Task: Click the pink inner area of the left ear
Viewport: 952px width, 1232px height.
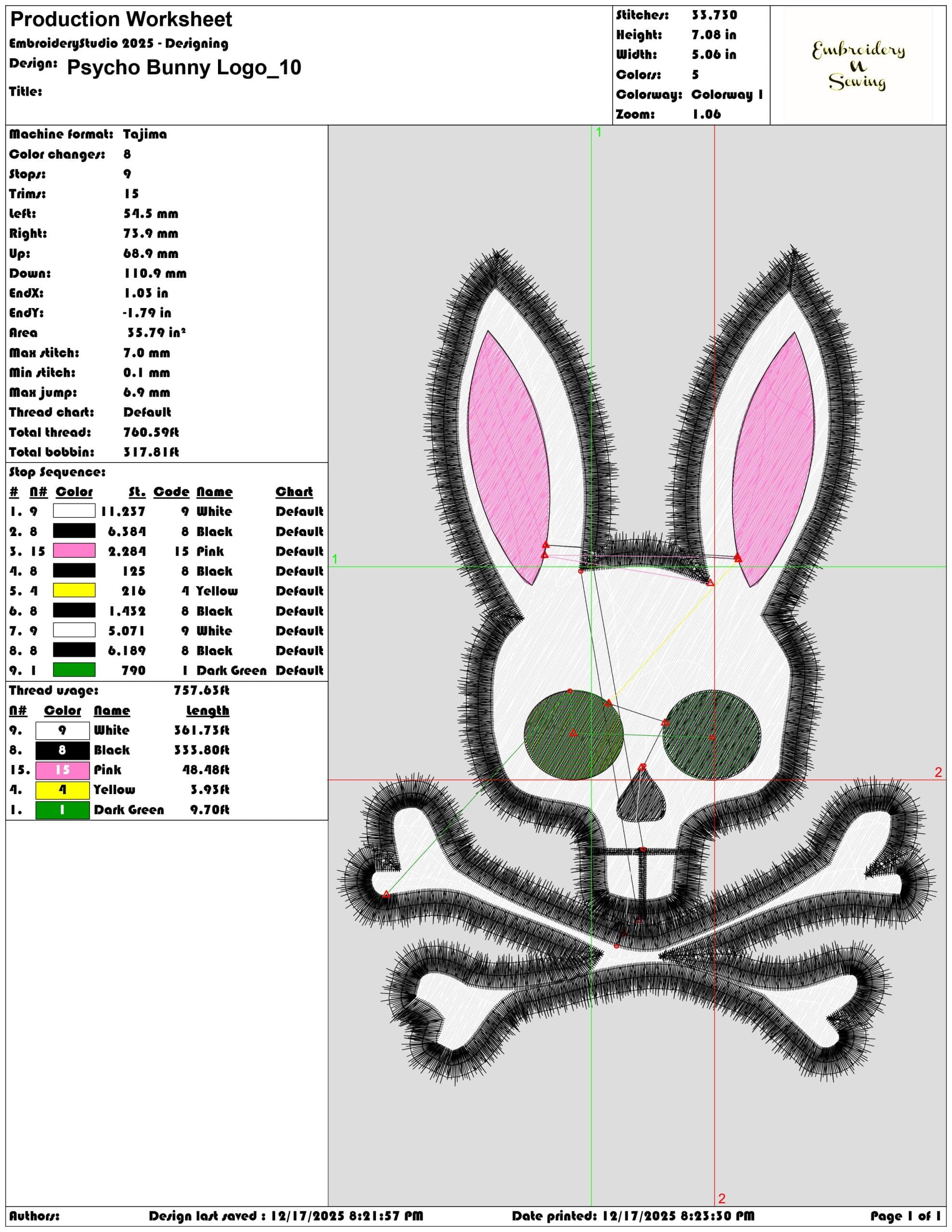Action: [509, 457]
